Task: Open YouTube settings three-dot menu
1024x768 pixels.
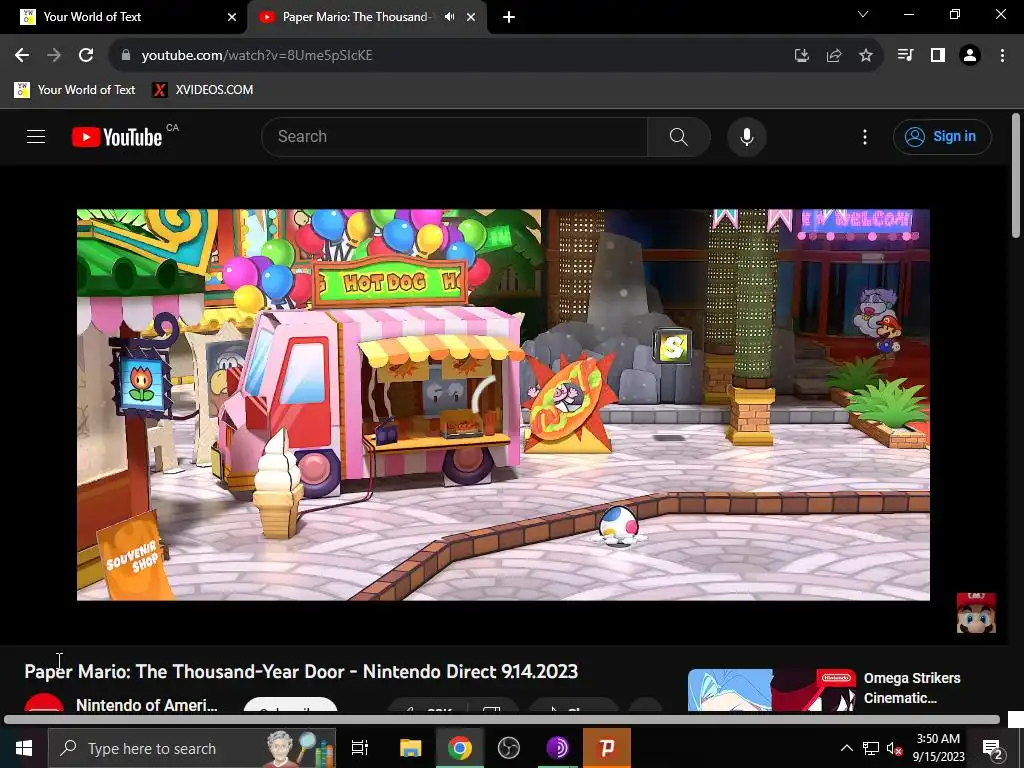Action: pyautogui.click(x=865, y=136)
